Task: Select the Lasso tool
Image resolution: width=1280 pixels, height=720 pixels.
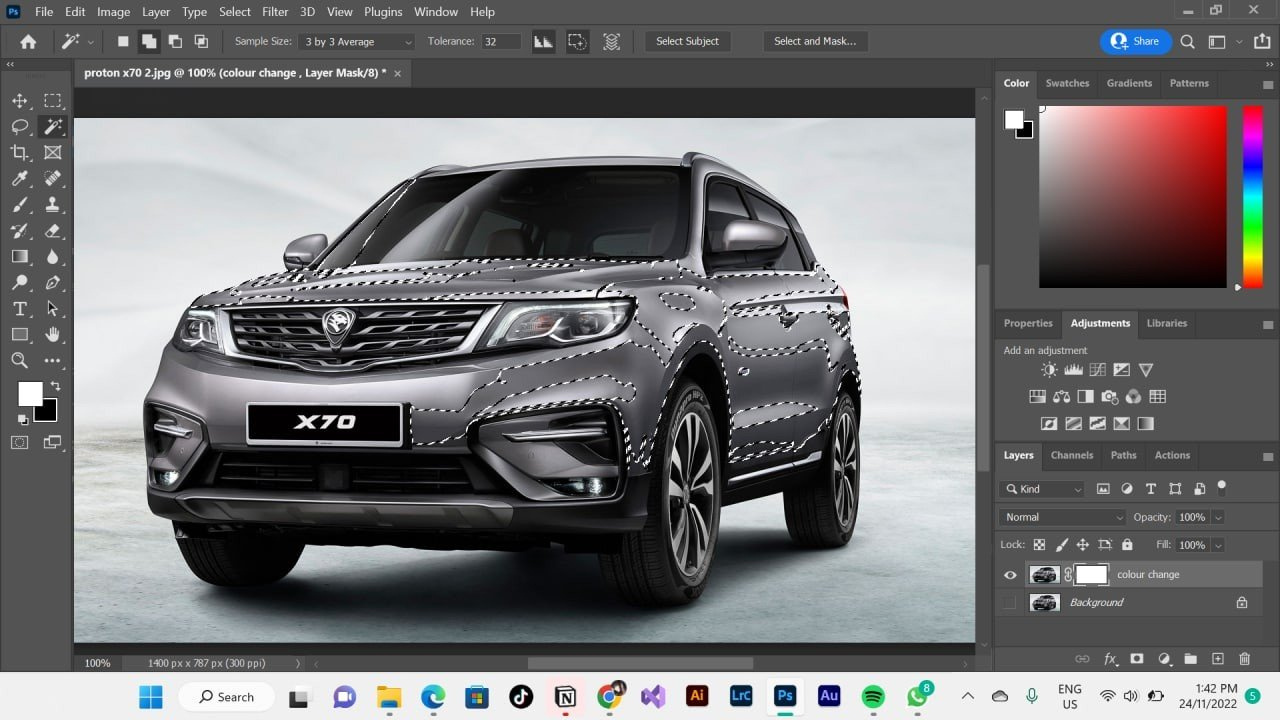Action: (19, 127)
